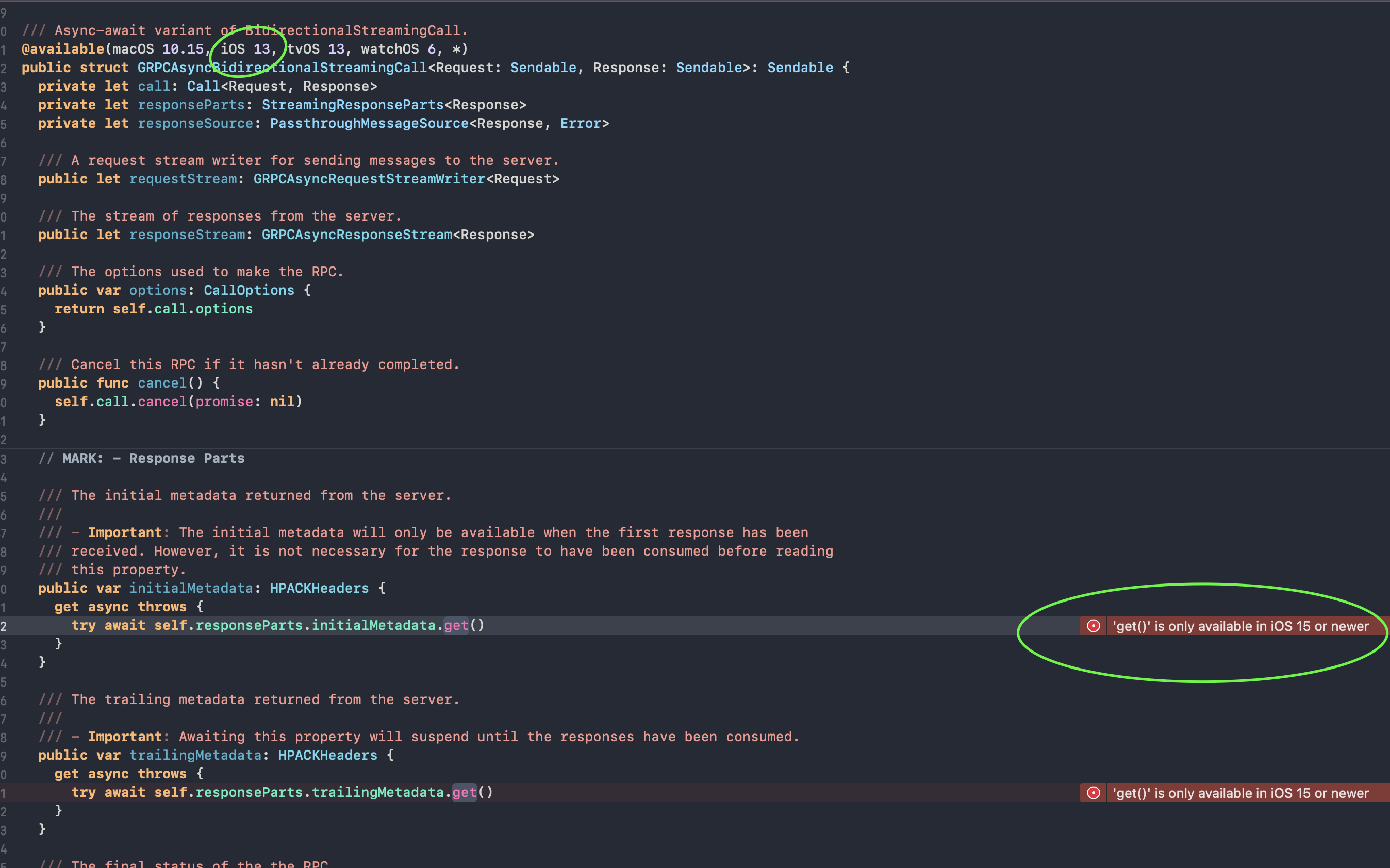Viewport: 1390px width, 868px height.
Task: Click the responseStream property name
Action: (x=187, y=235)
